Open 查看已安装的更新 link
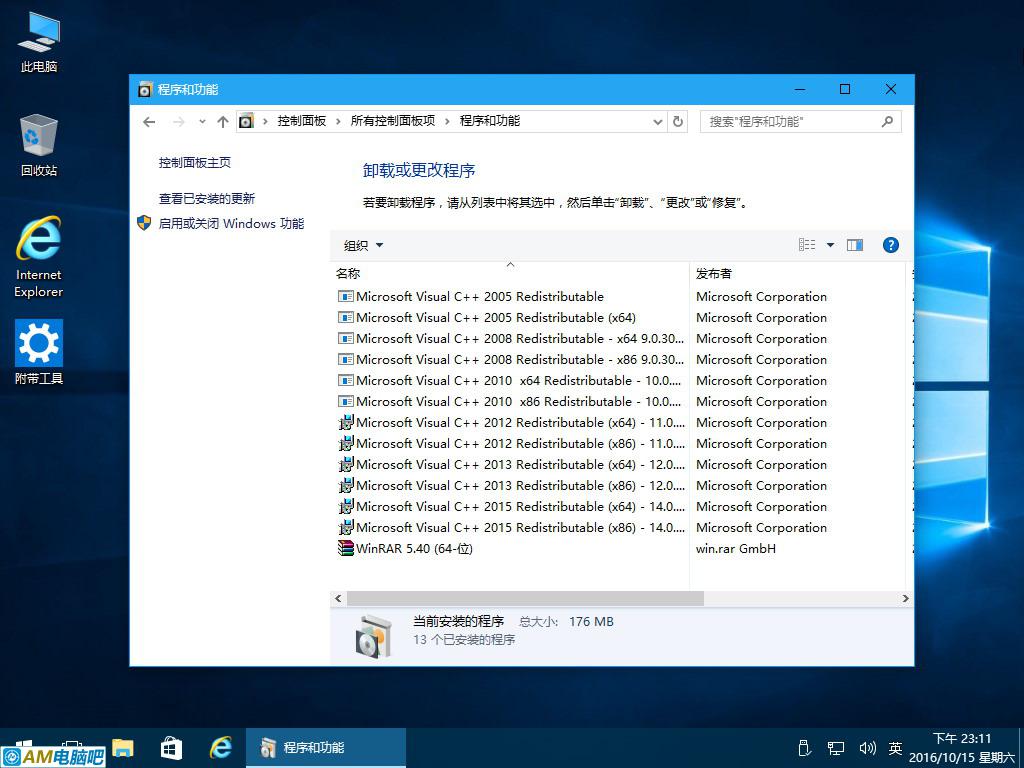Image resolution: width=1024 pixels, height=768 pixels. [207, 199]
